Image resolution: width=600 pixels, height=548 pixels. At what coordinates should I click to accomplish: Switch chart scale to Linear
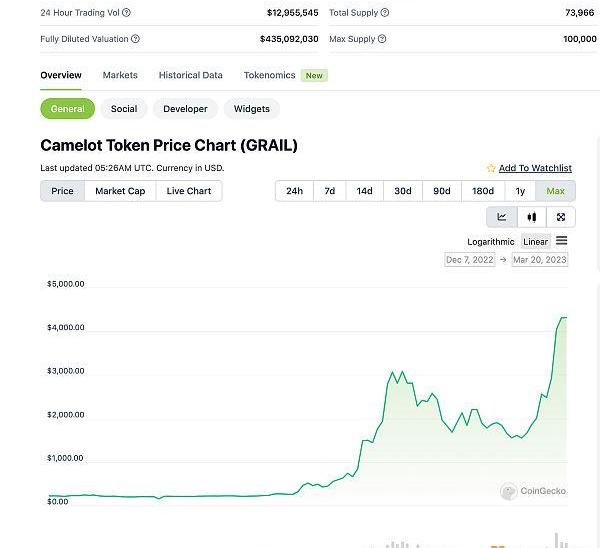tap(536, 241)
